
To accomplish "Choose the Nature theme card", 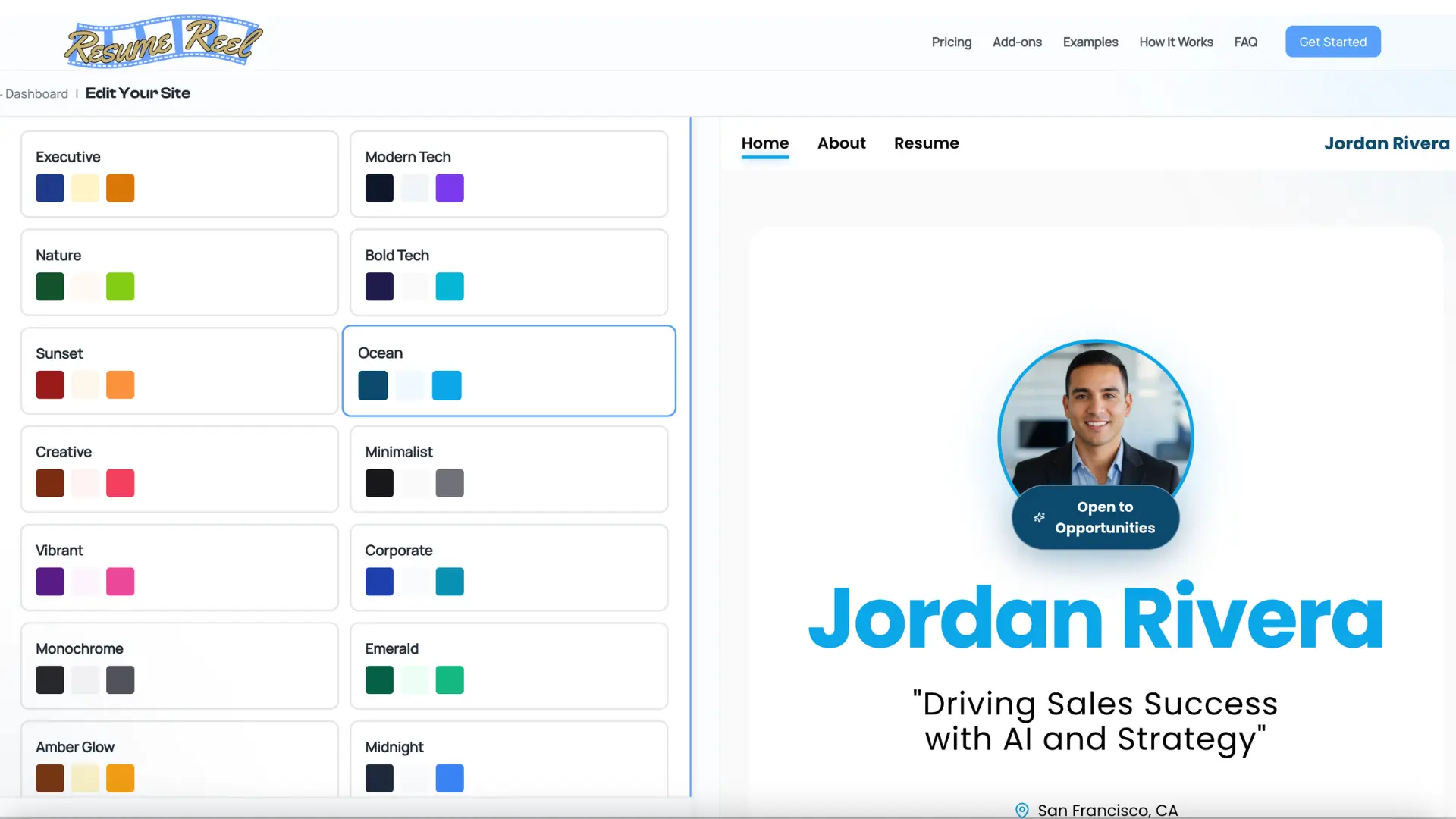I will tap(179, 272).
